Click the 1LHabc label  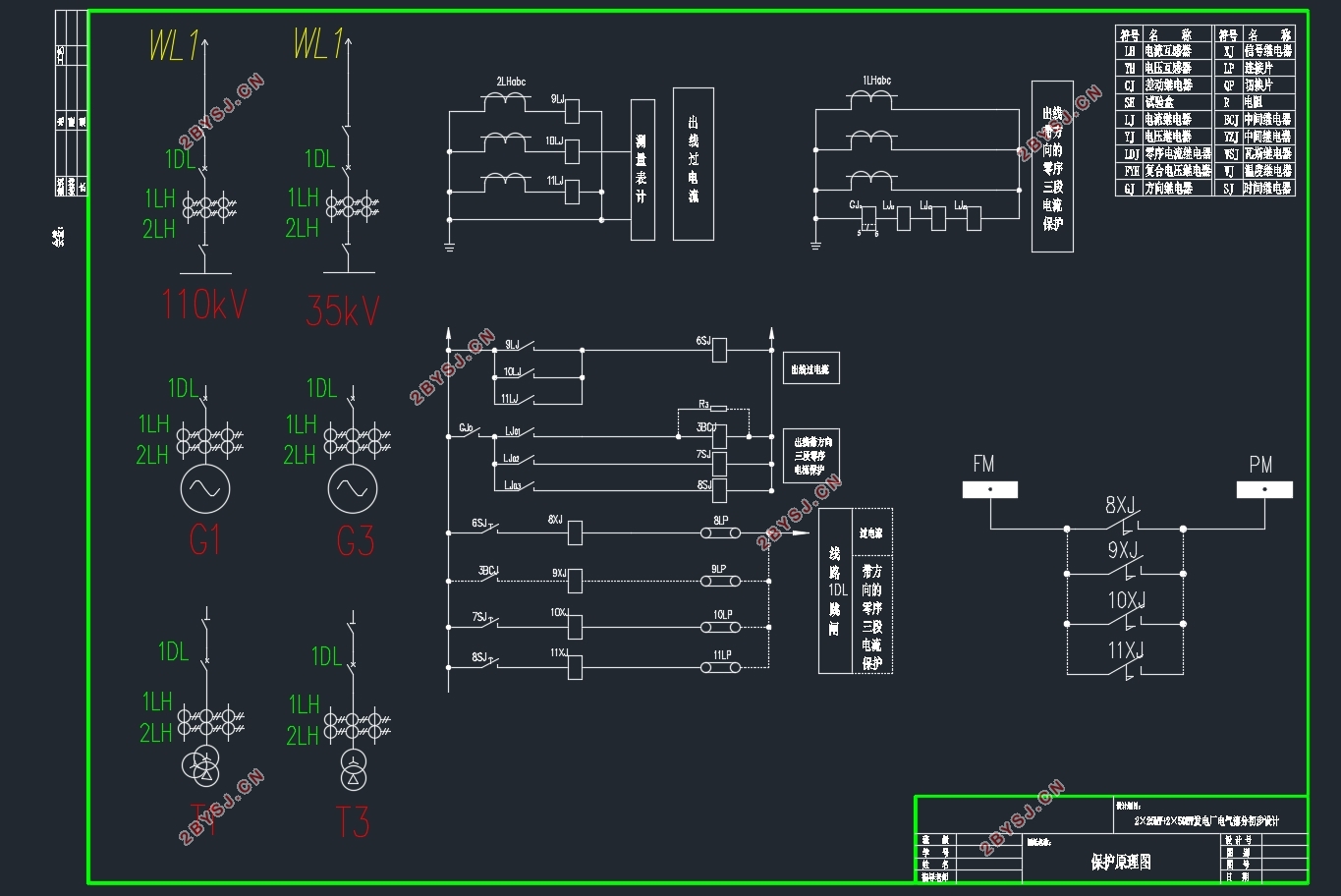tap(877, 81)
